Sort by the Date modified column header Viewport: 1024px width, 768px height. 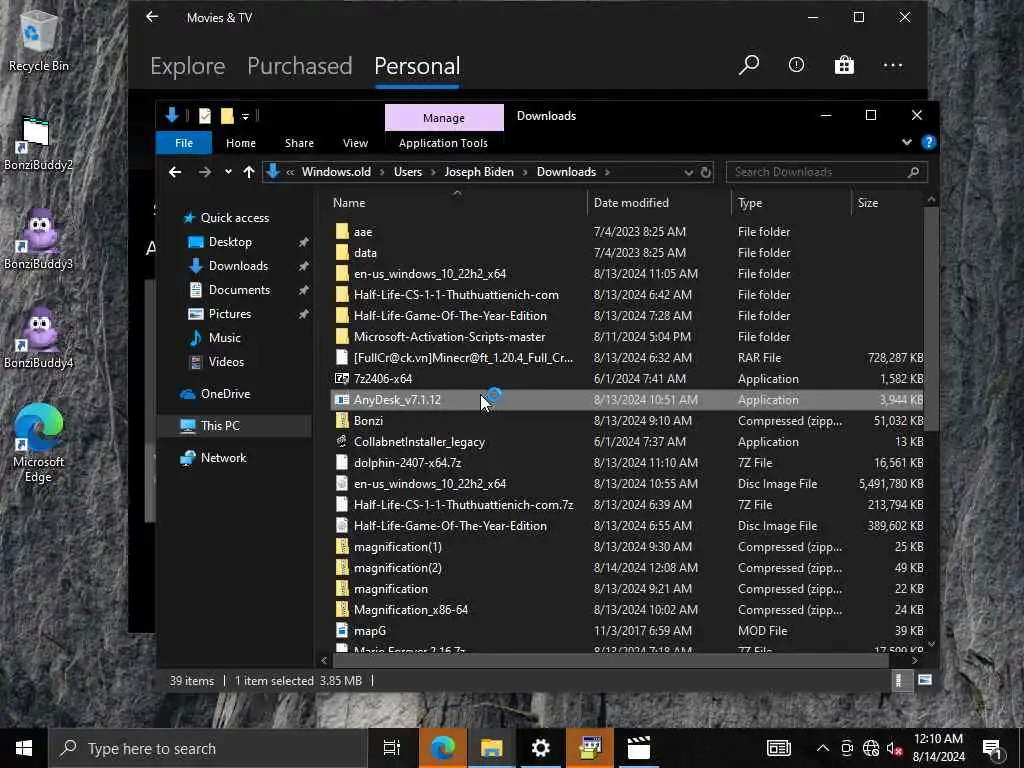coord(659,203)
